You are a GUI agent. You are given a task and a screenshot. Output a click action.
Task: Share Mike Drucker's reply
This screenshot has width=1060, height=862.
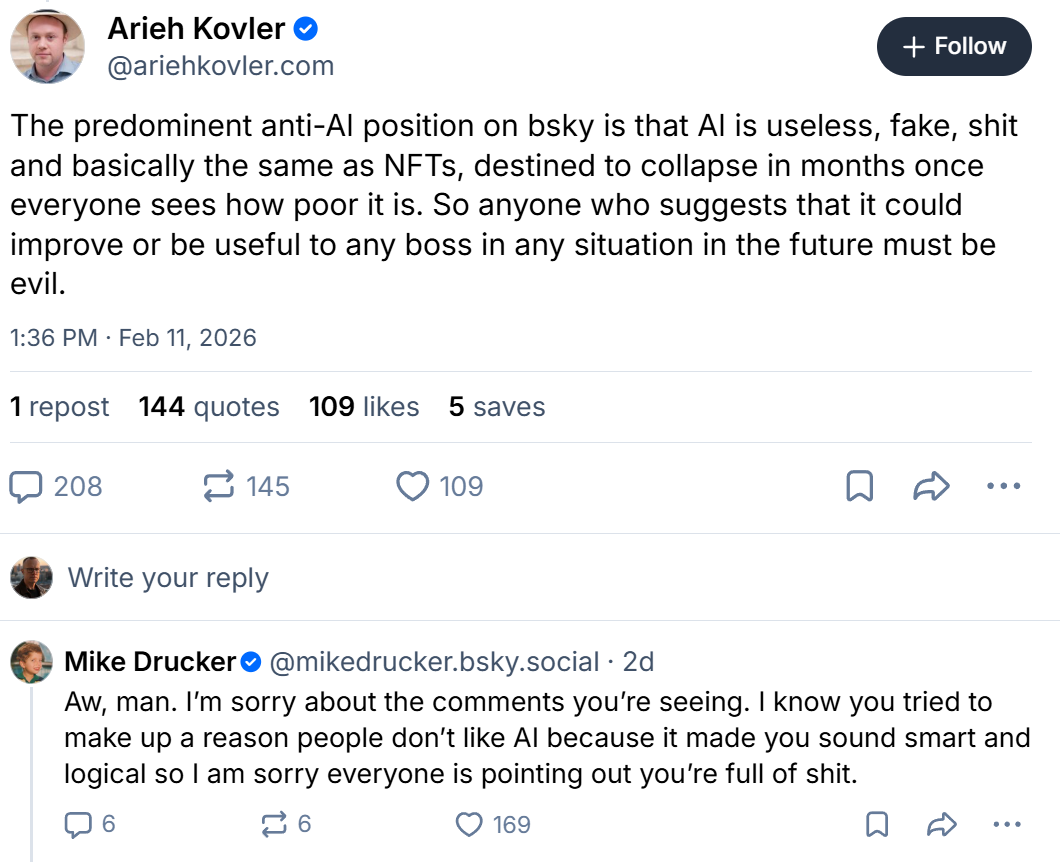click(941, 824)
